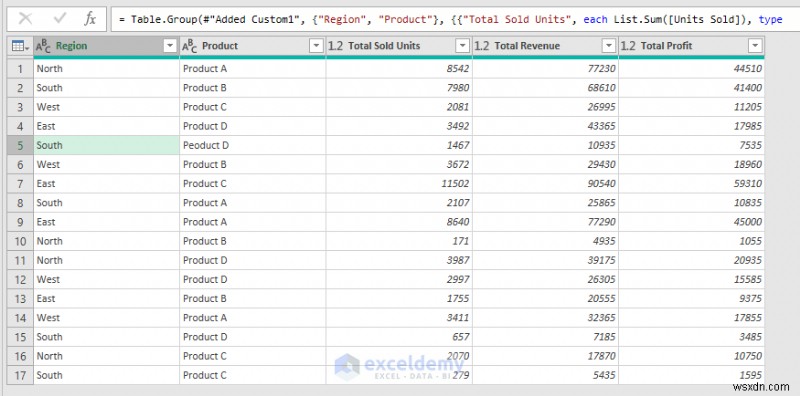Change Region column ABC data type icon
This screenshot has height=396, width=800.
click(43, 46)
